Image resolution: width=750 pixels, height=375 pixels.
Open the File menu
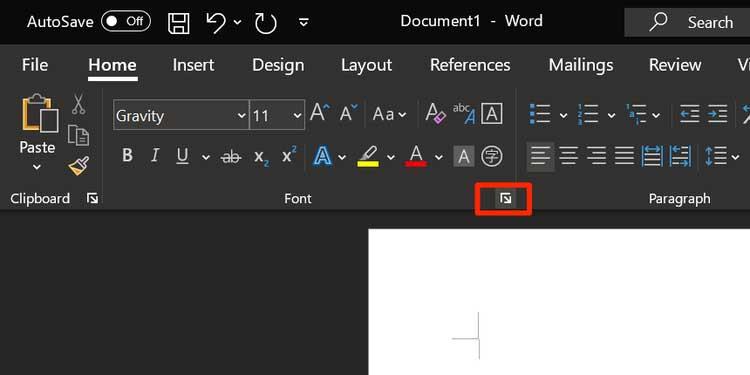[x=35, y=65]
